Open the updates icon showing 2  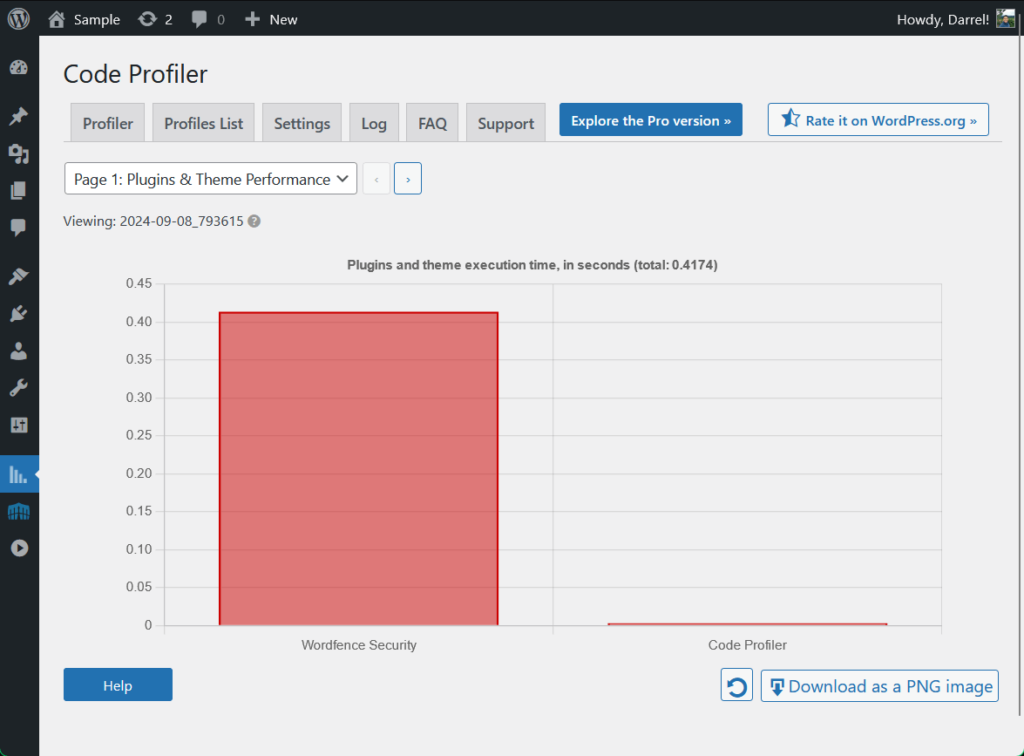coord(155,20)
